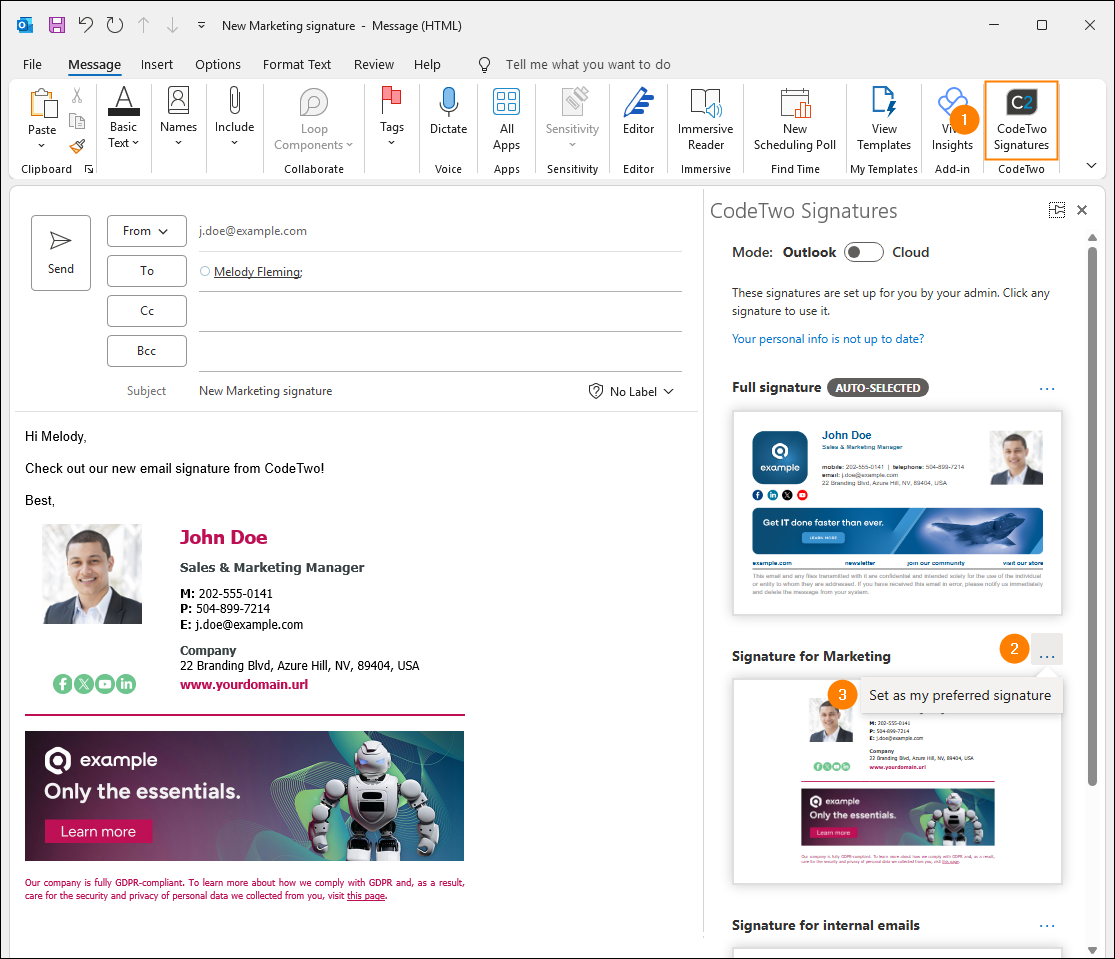1115x959 pixels.
Task: Click the CodeTwo pane vertical scrollbar
Action: 1092,516
